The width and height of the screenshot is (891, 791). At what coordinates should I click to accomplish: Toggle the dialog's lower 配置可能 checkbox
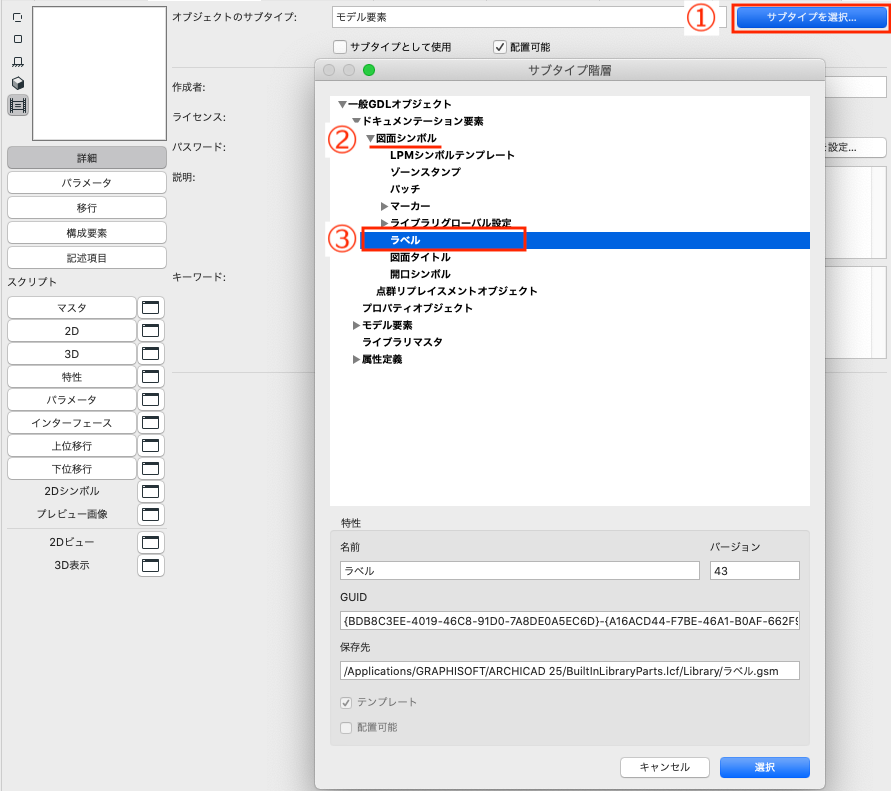[x=346, y=728]
